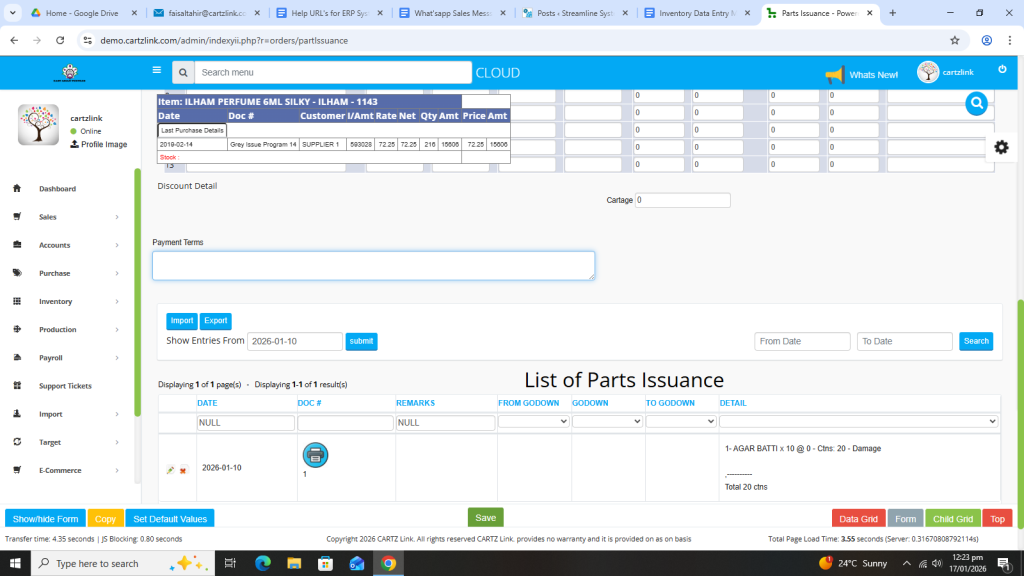Switch to the Inventory Data Entry browser tab
Image resolution: width=1024 pixels, height=576 pixels.
695,13
